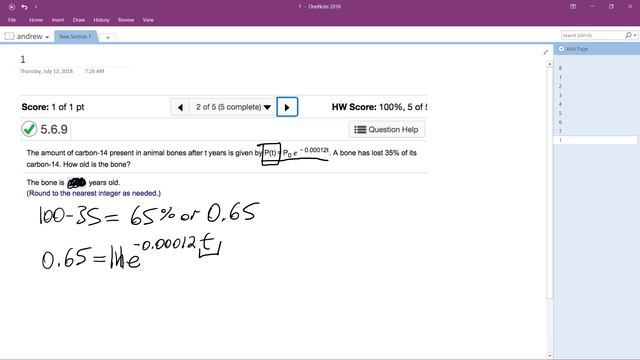640x360 pixels.
Task: Select page 7 in page list
Action: 560,131
